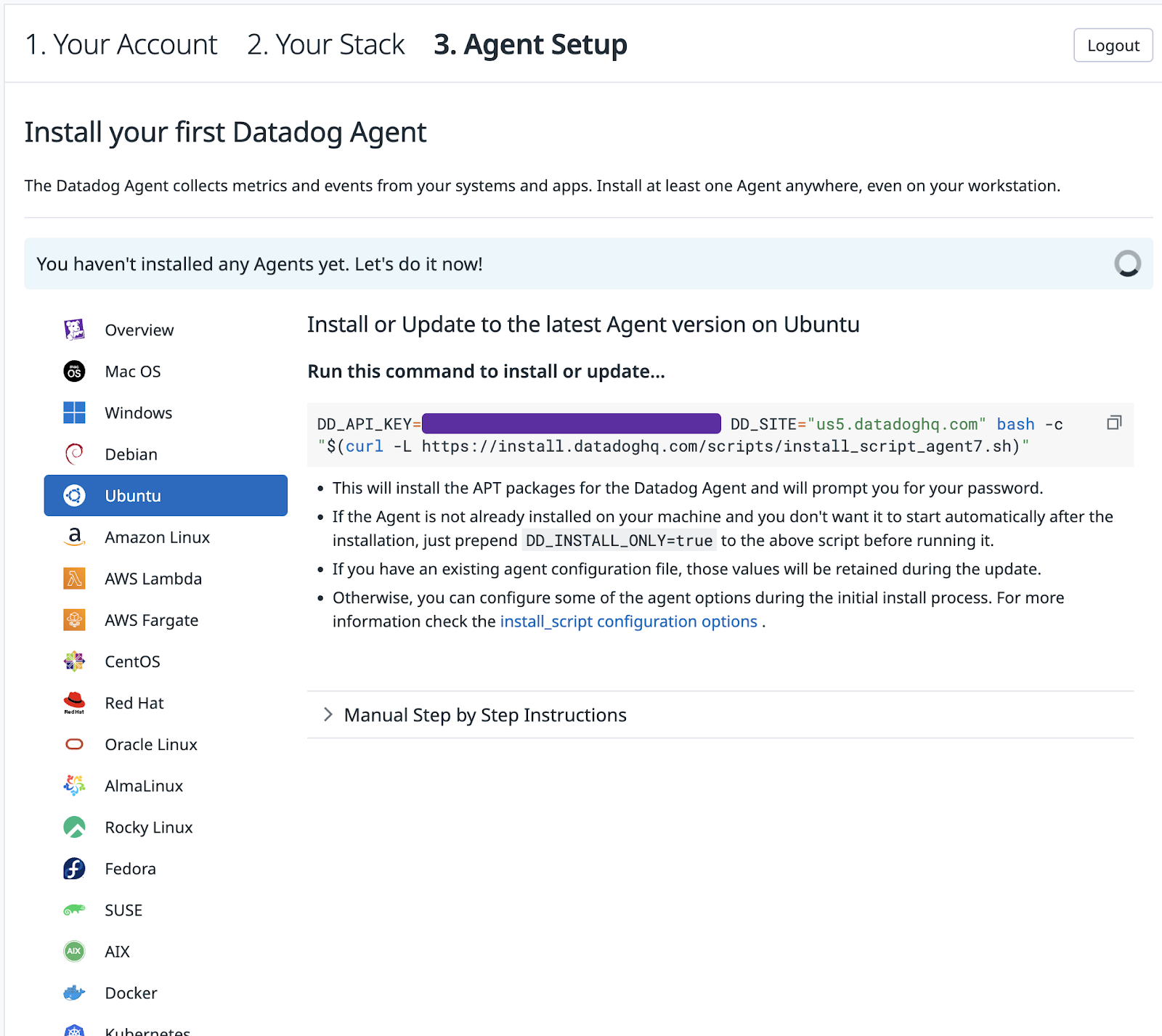This screenshot has height=1036, width=1162.
Task: Open install_script configuration options link
Action: (628, 621)
